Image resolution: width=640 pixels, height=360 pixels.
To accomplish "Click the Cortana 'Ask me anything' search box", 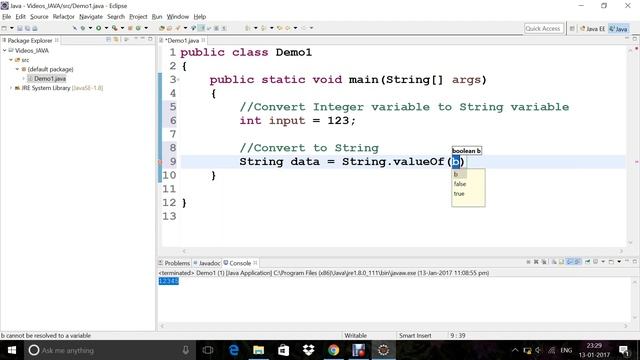I will pos(108,350).
